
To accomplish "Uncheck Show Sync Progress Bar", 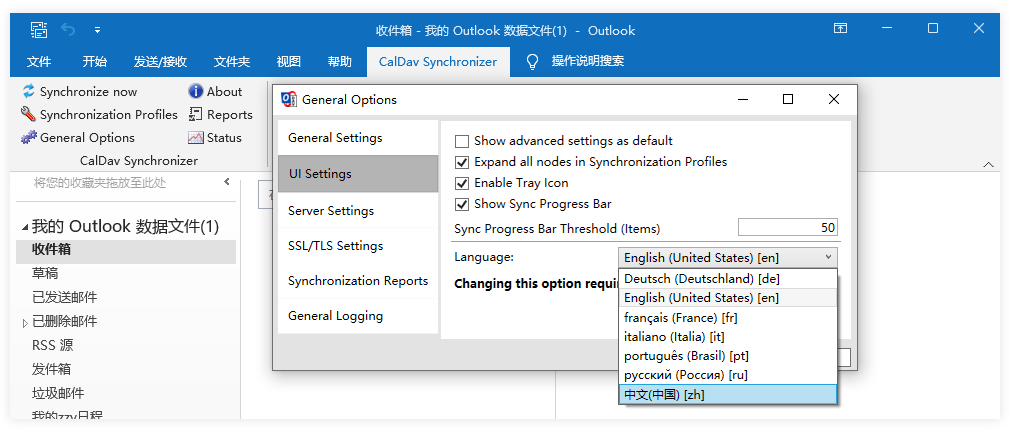I will click(x=462, y=204).
